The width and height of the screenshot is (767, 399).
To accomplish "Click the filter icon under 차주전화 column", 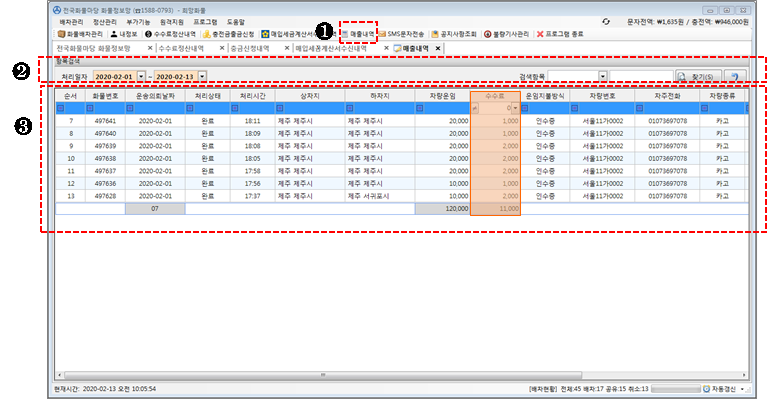I will 639,108.
